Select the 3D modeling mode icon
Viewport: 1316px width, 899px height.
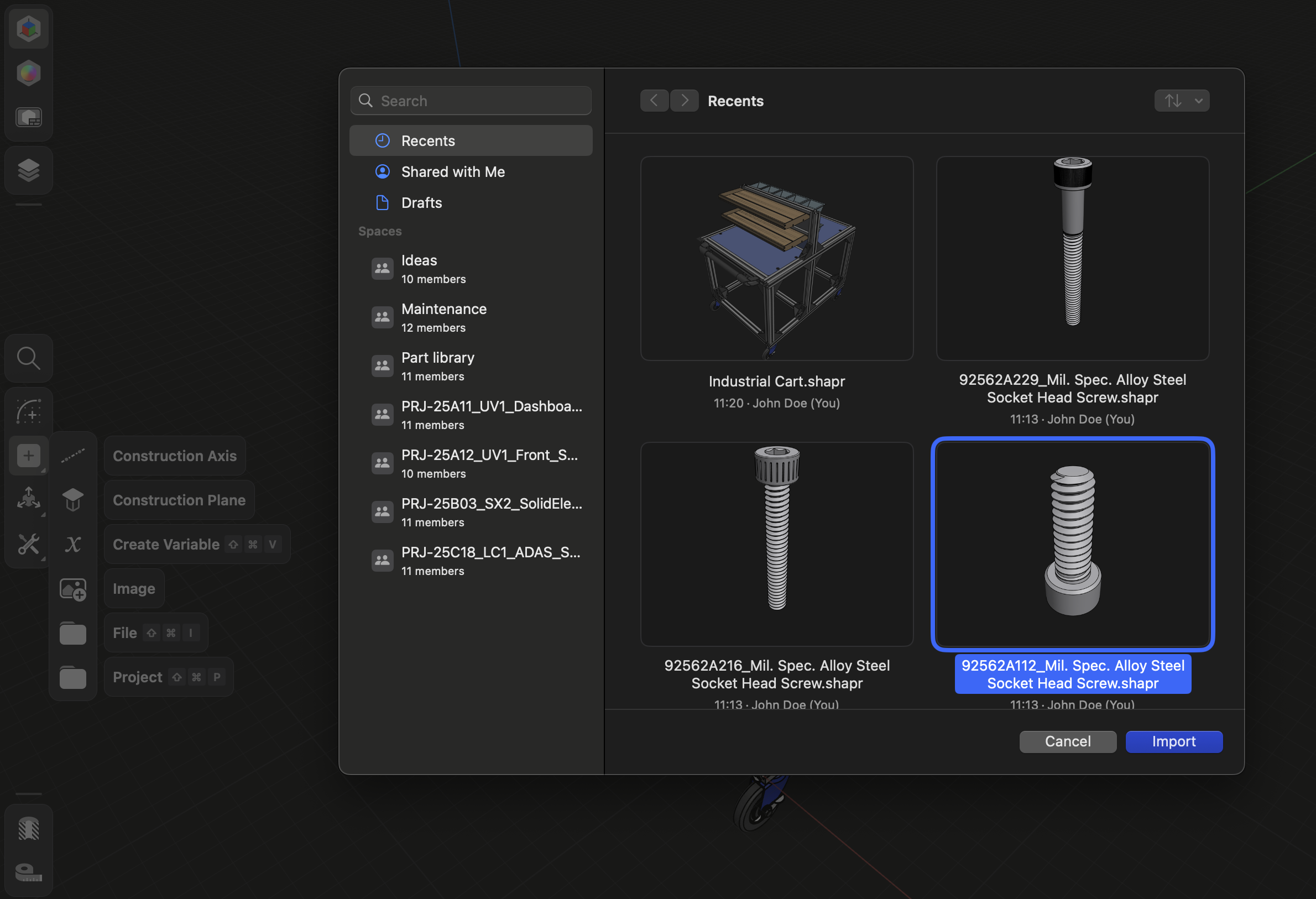coord(28,28)
